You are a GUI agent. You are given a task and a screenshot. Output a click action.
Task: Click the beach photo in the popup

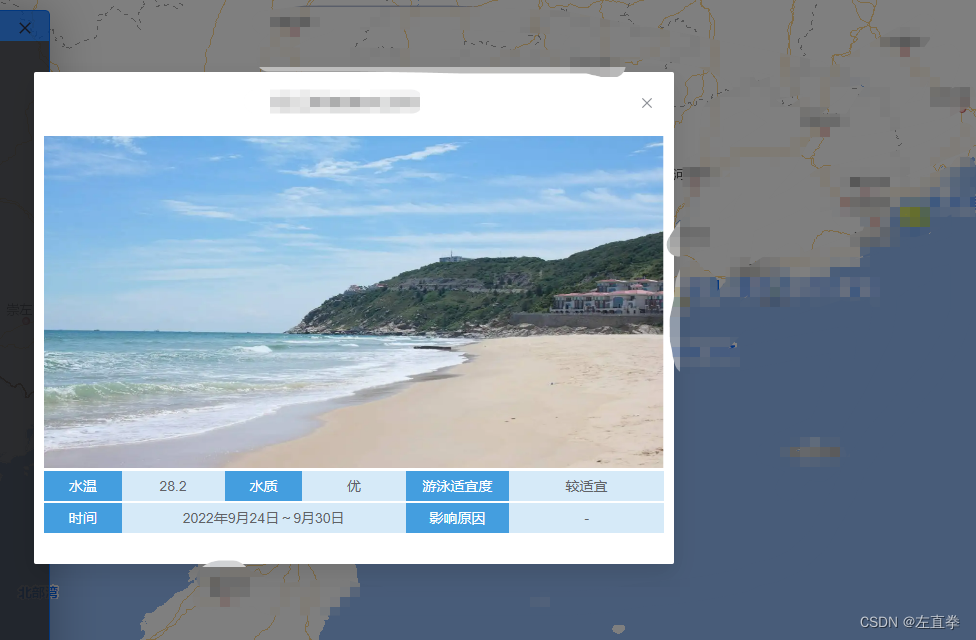pos(354,301)
